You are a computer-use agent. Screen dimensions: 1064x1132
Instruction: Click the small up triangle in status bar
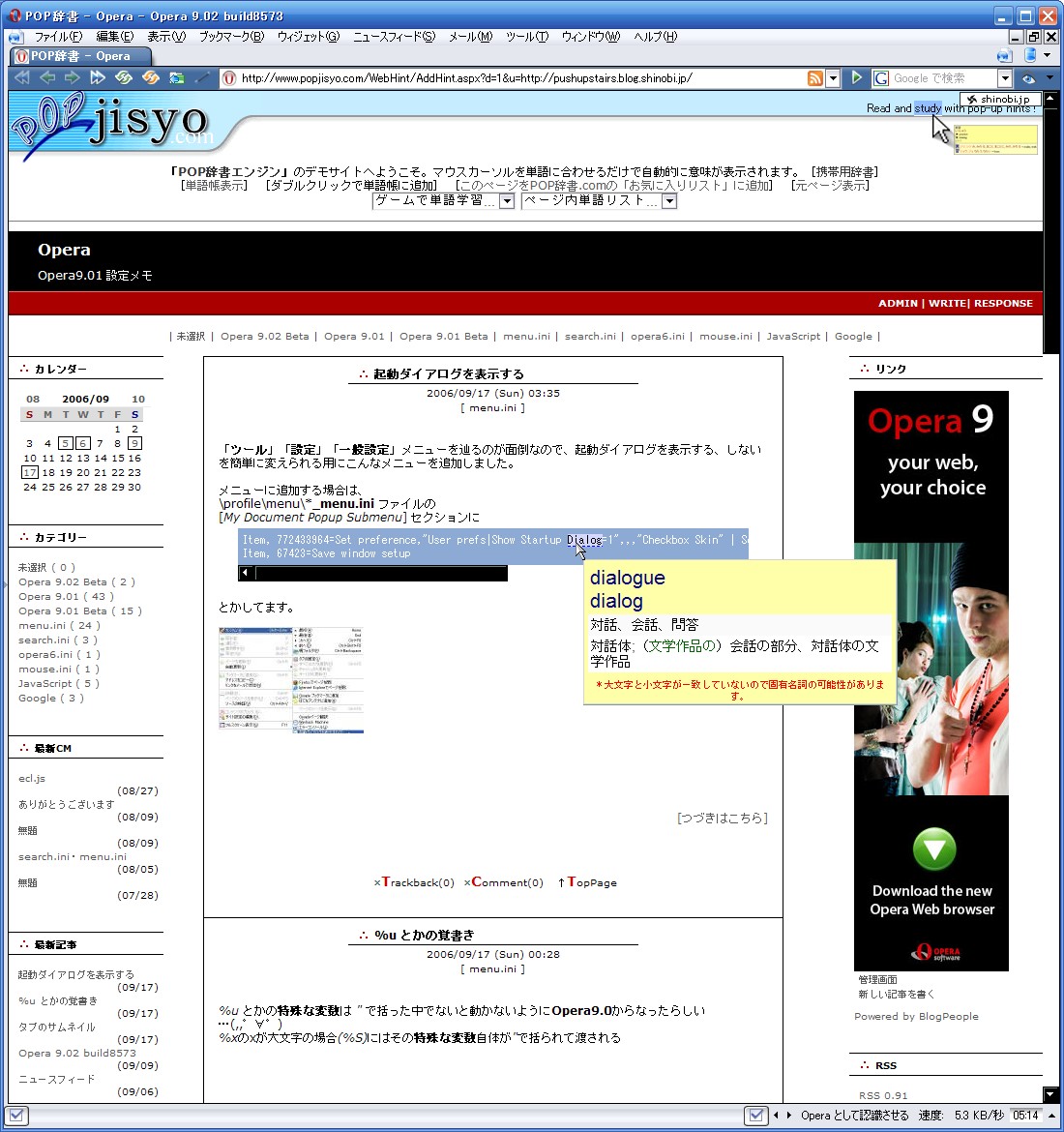pyautogui.click(x=1051, y=1116)
